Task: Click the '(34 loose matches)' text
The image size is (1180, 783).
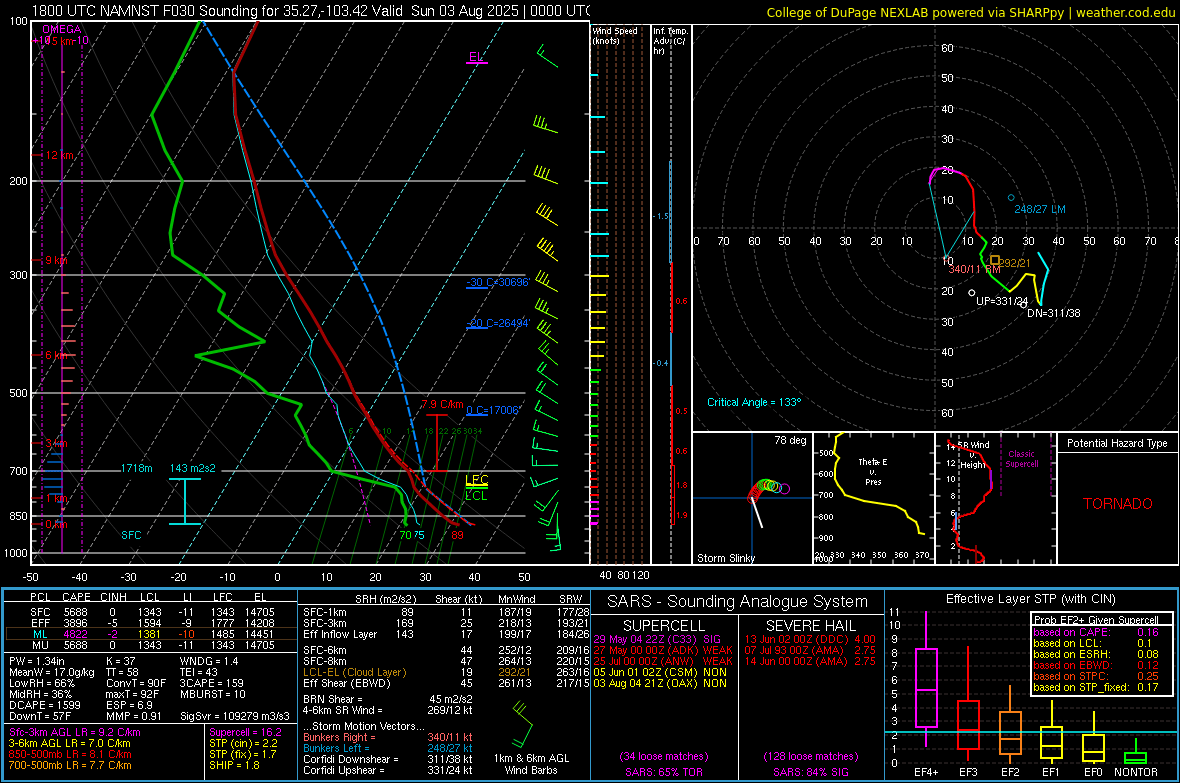Action: [664, 756]
